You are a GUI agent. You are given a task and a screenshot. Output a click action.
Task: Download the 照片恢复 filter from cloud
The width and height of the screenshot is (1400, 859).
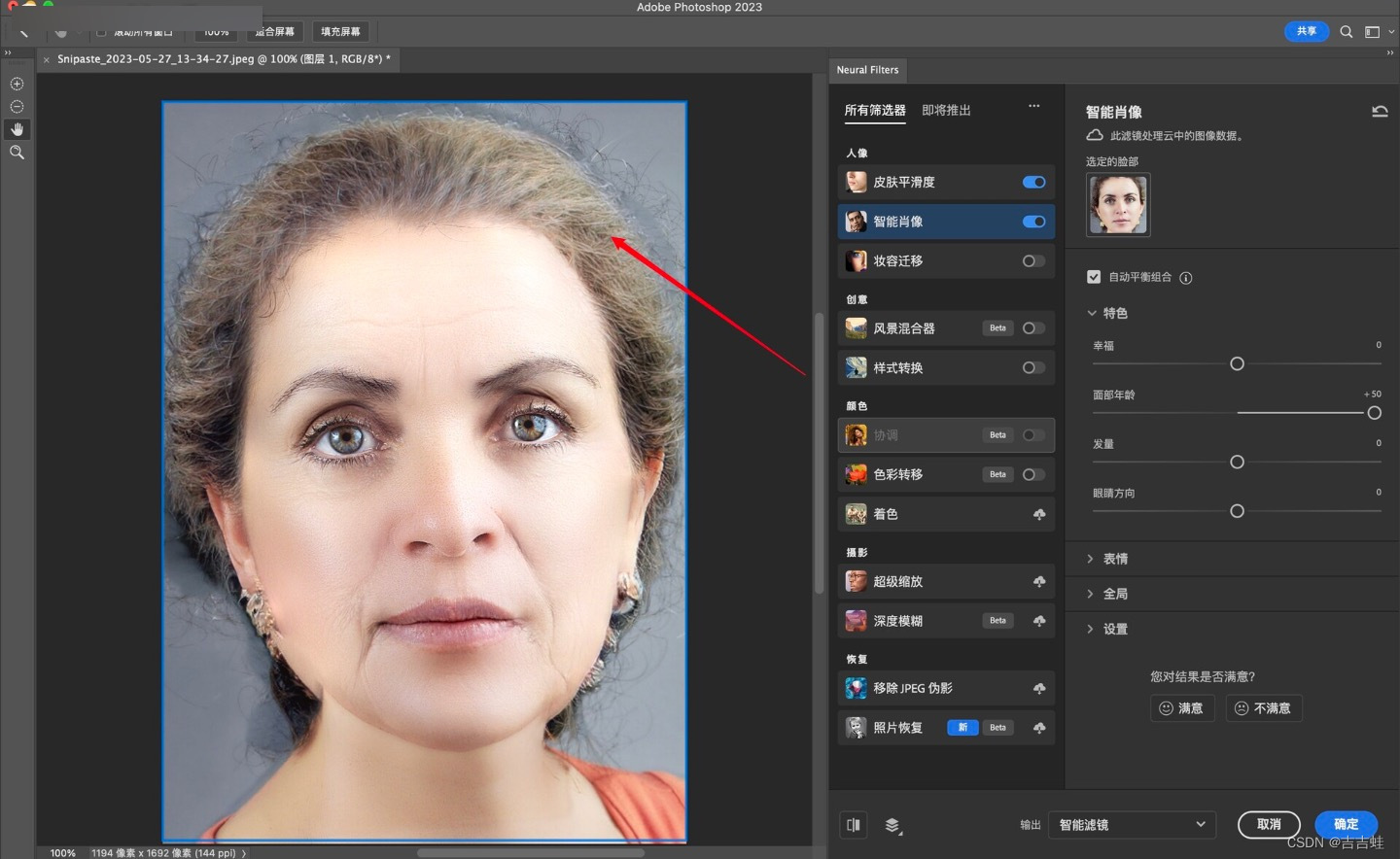[x=1039, y=728]
